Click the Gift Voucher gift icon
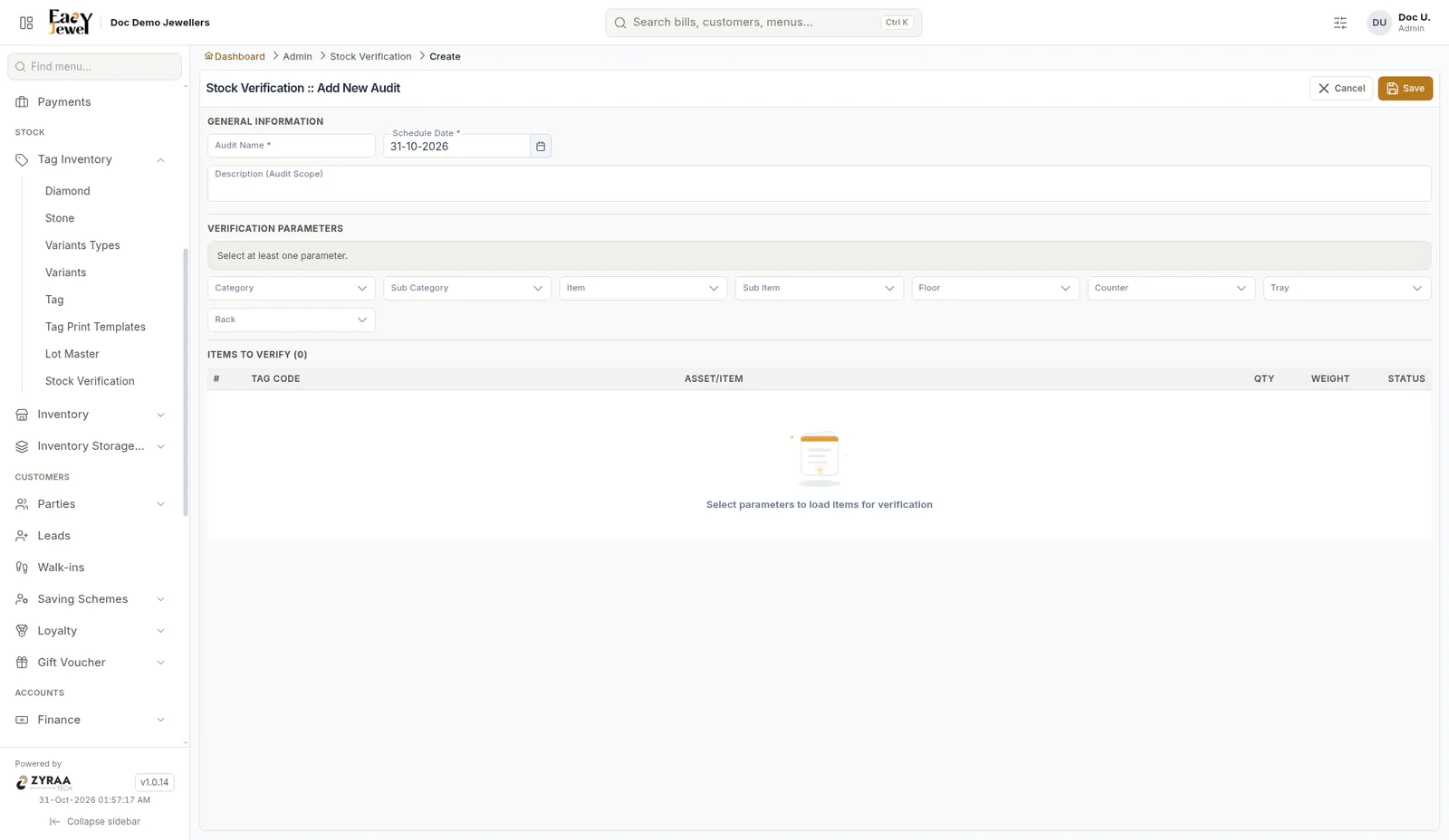1449x840 pixels. click(22, 663)
